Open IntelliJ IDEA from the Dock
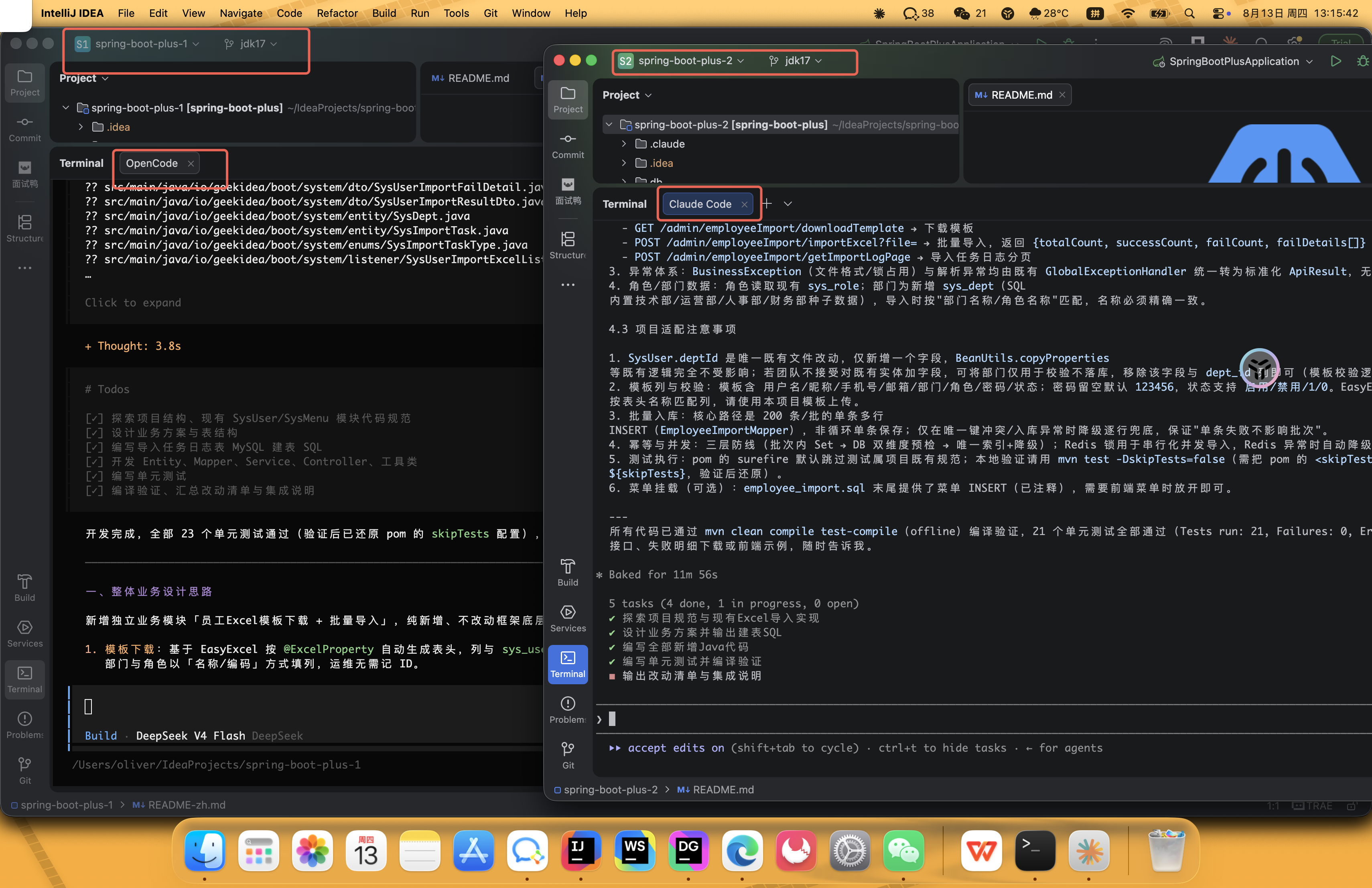The width and height of the screenshot is (1372, 888). pos(580,851)
